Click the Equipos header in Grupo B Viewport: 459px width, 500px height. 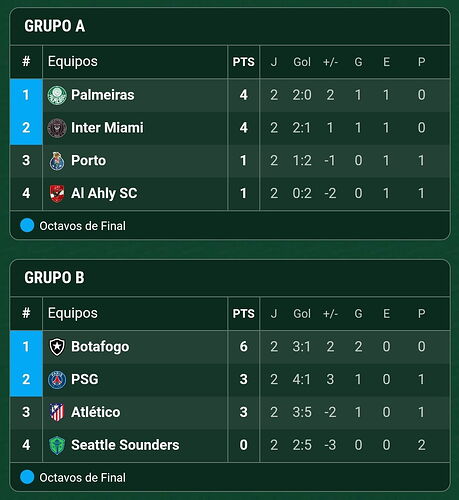click(x=73, y=314)
